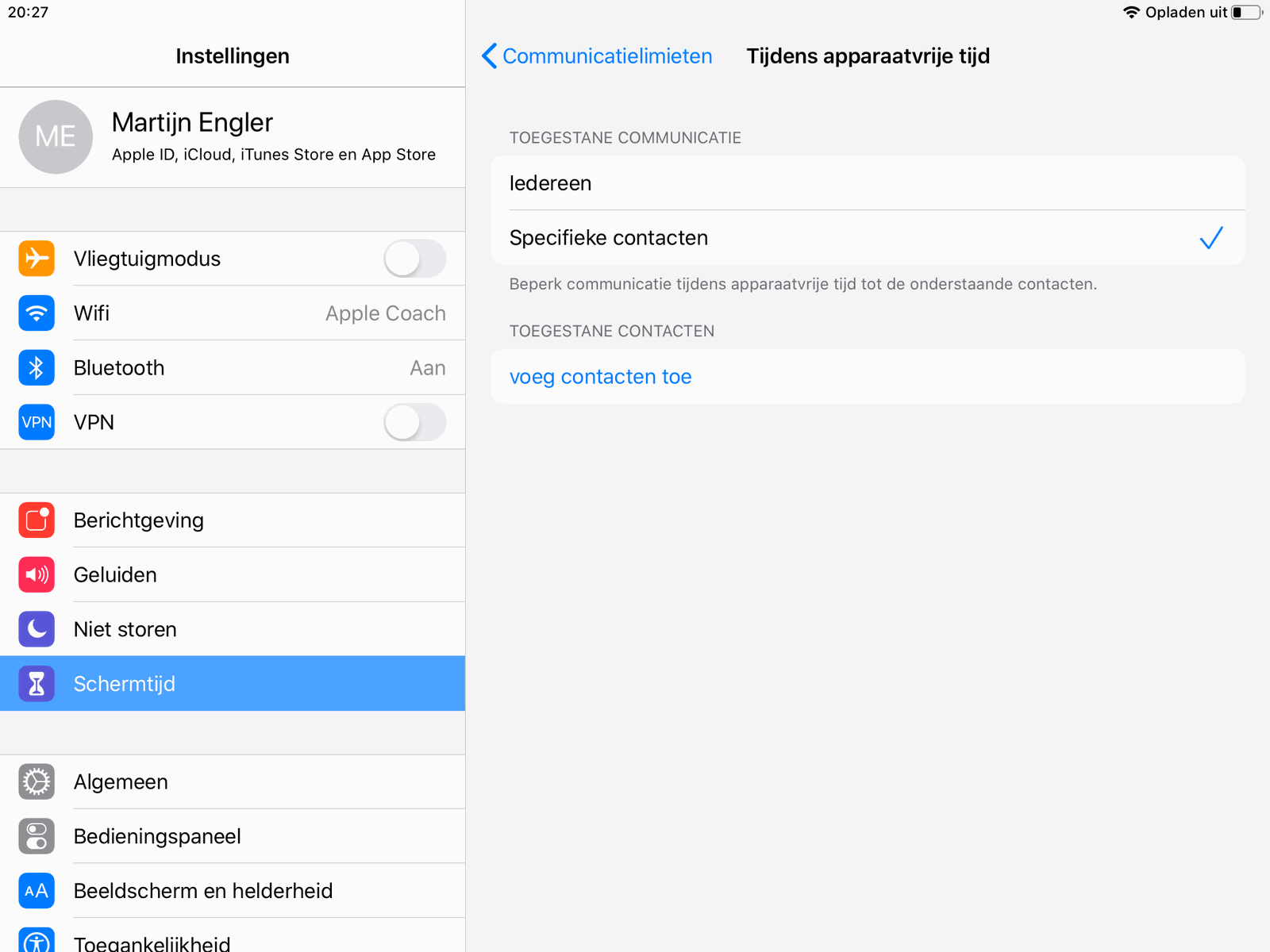
Task: Tap the Schermtijd hourglass icon
Action: pyautogui.click(x=37, y=684)
